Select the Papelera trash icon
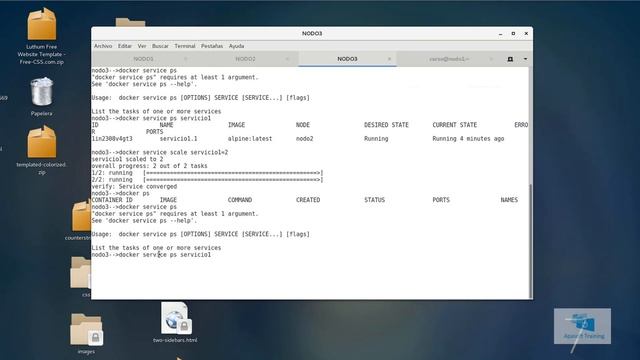This screenshot has height=360, width=640. (42, 96)
